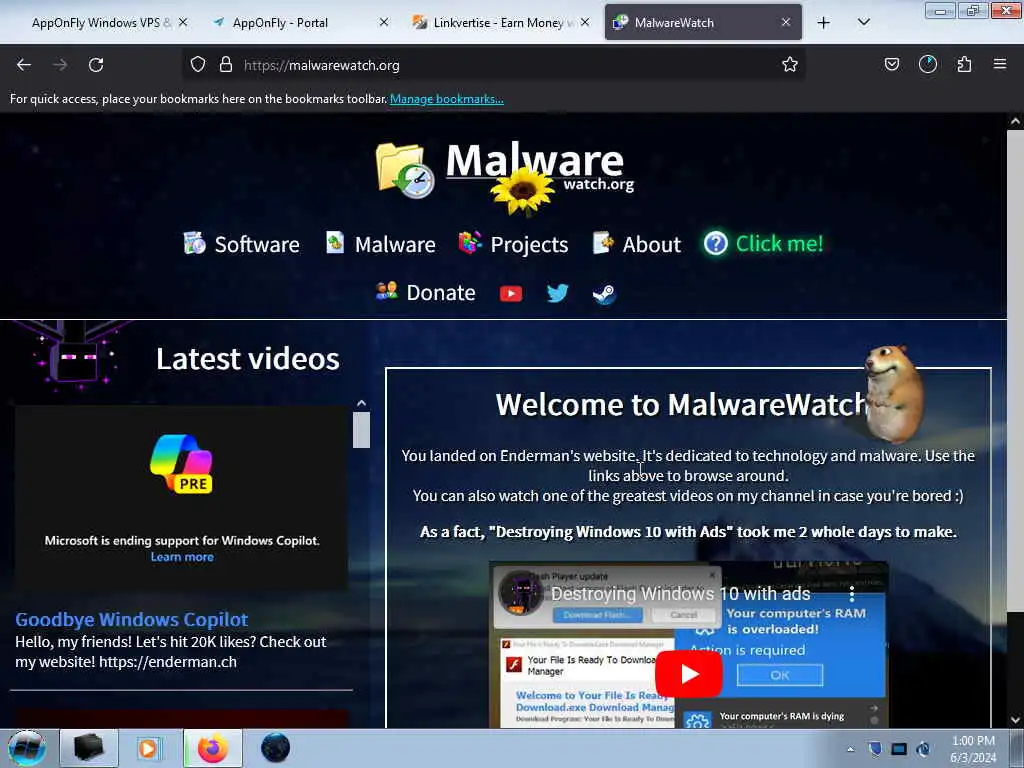Click the shield icon in system tray
This screenshot has height=768, width=1024.
875,749
